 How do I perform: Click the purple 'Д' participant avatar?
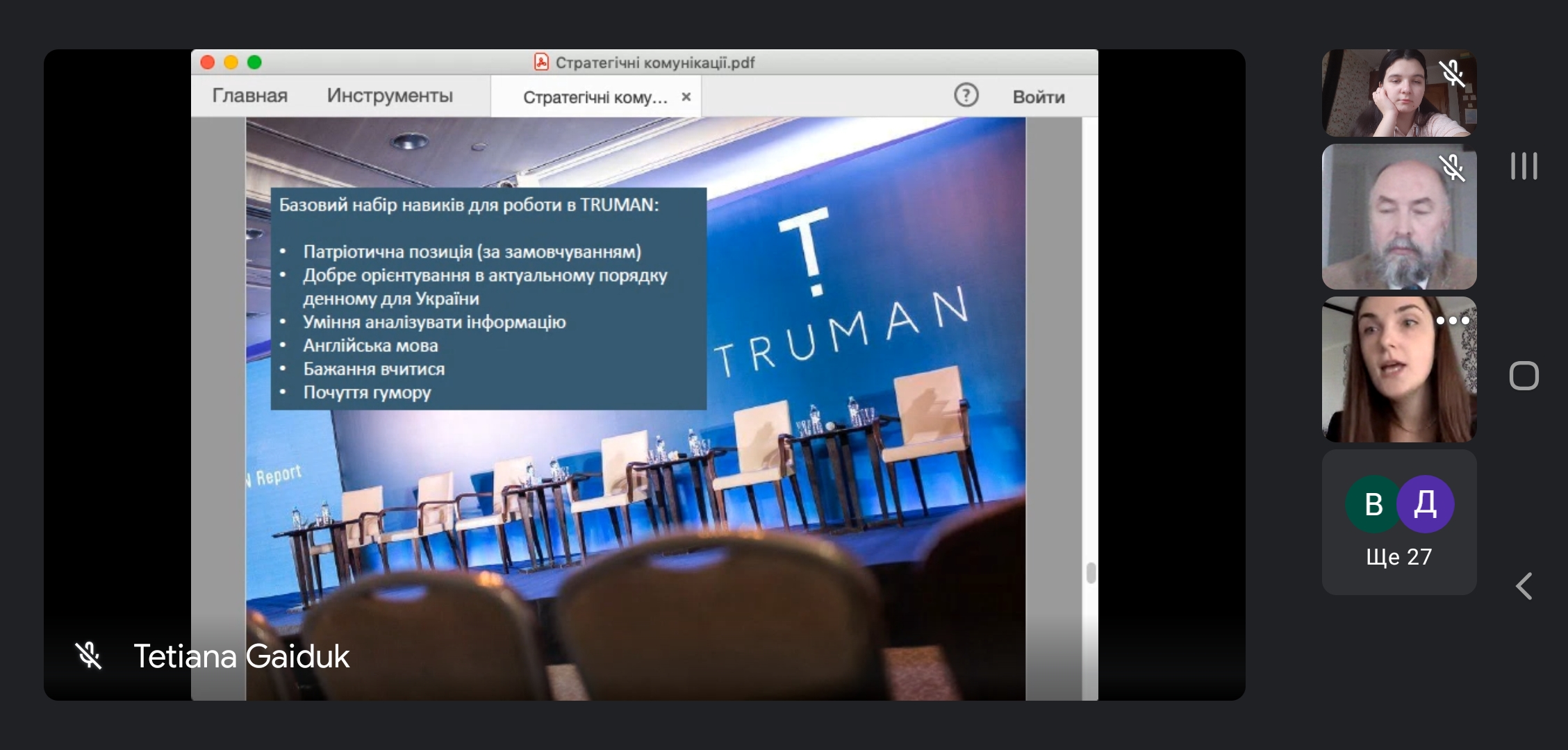point(1426,503)
